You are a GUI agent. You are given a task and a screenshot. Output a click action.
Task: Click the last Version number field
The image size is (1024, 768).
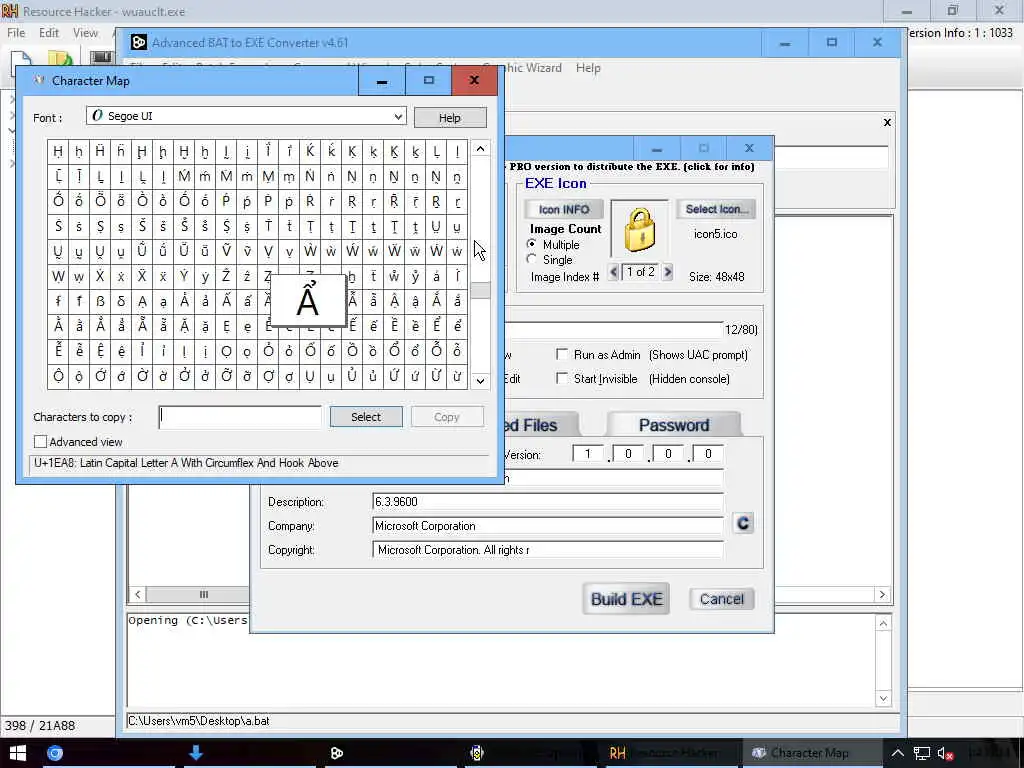707,453
